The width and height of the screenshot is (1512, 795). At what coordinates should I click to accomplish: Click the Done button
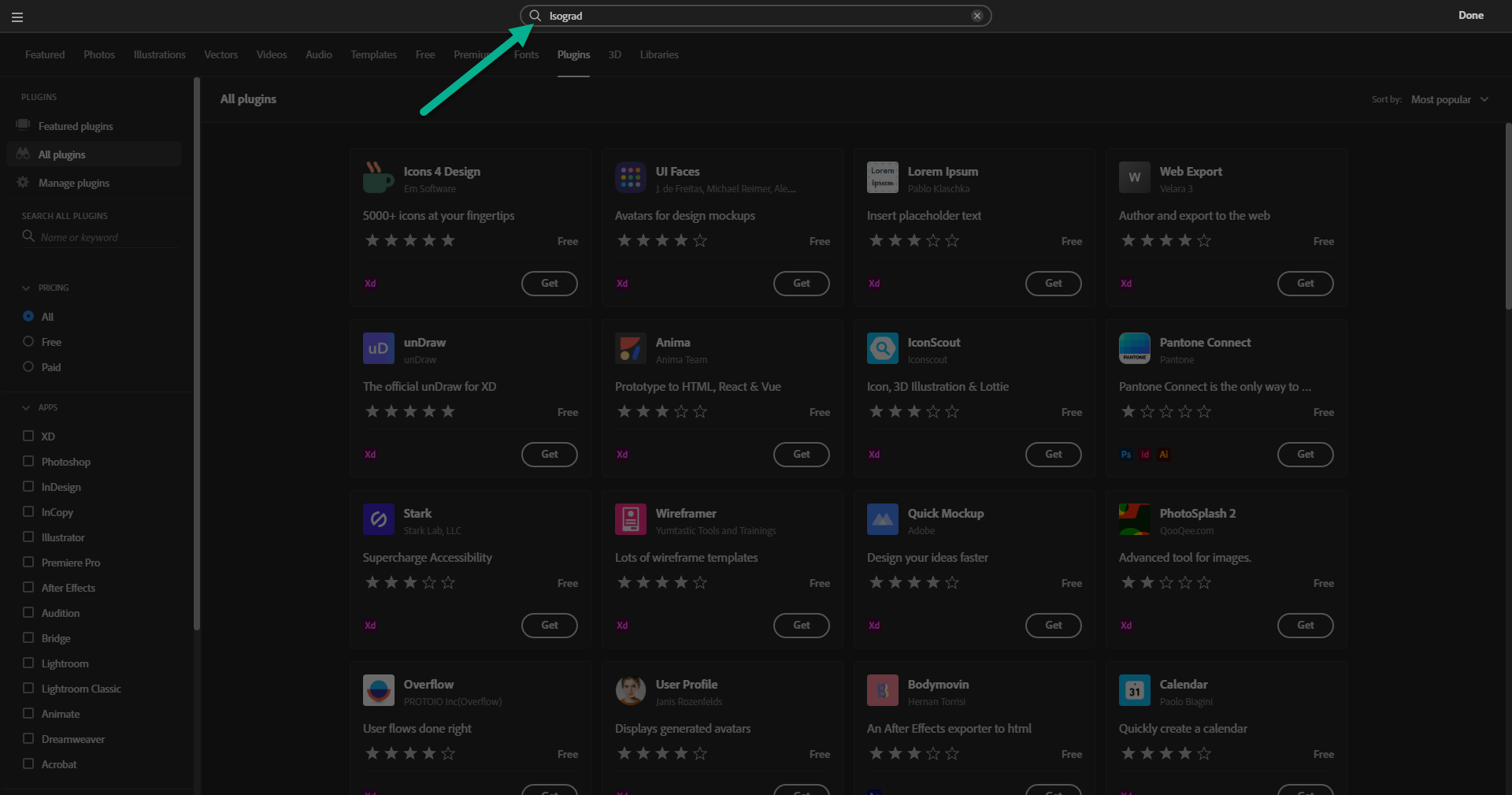click(1470, 15)
